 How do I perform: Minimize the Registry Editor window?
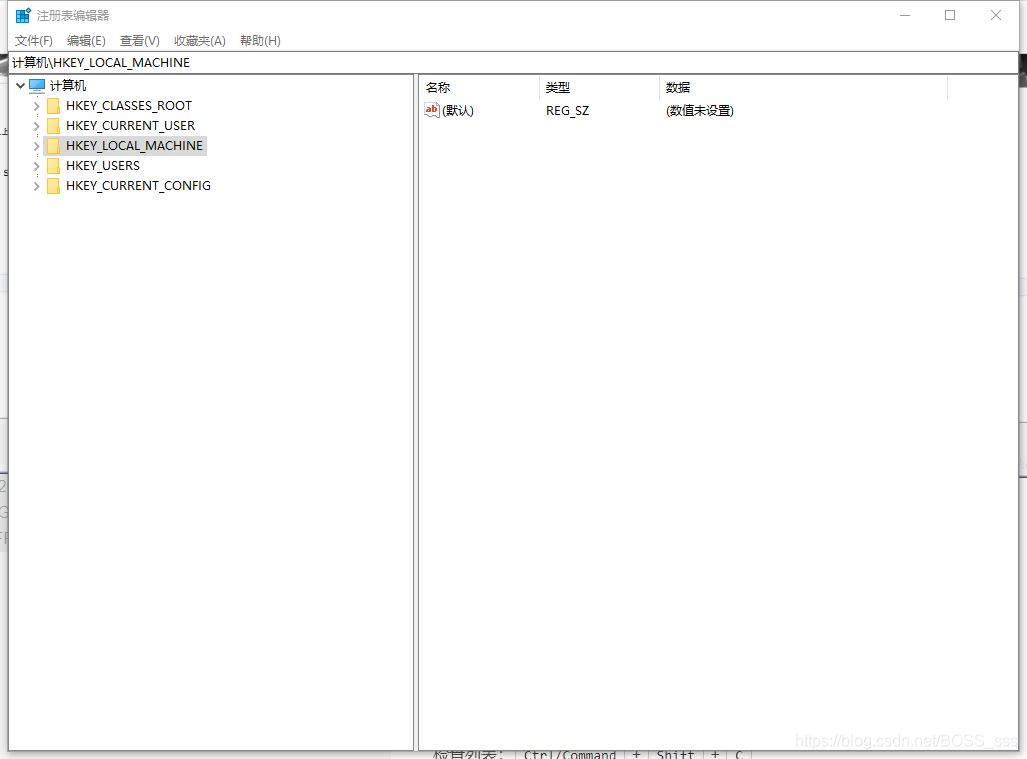(905, 15)
